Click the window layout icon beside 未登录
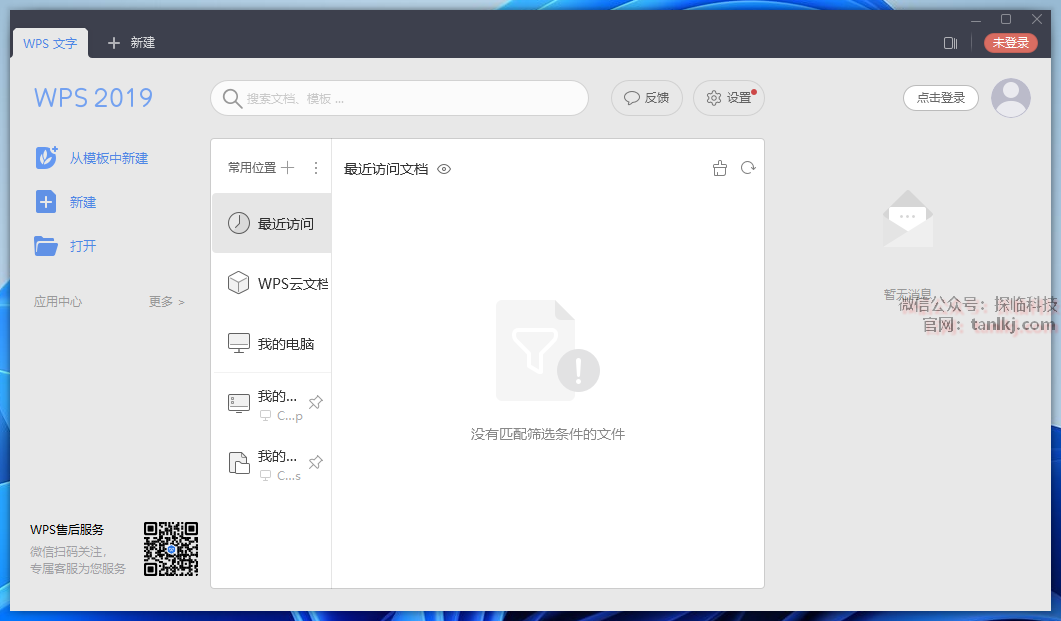The height and width of the screenshot is (621, 1061). (950, 43)
